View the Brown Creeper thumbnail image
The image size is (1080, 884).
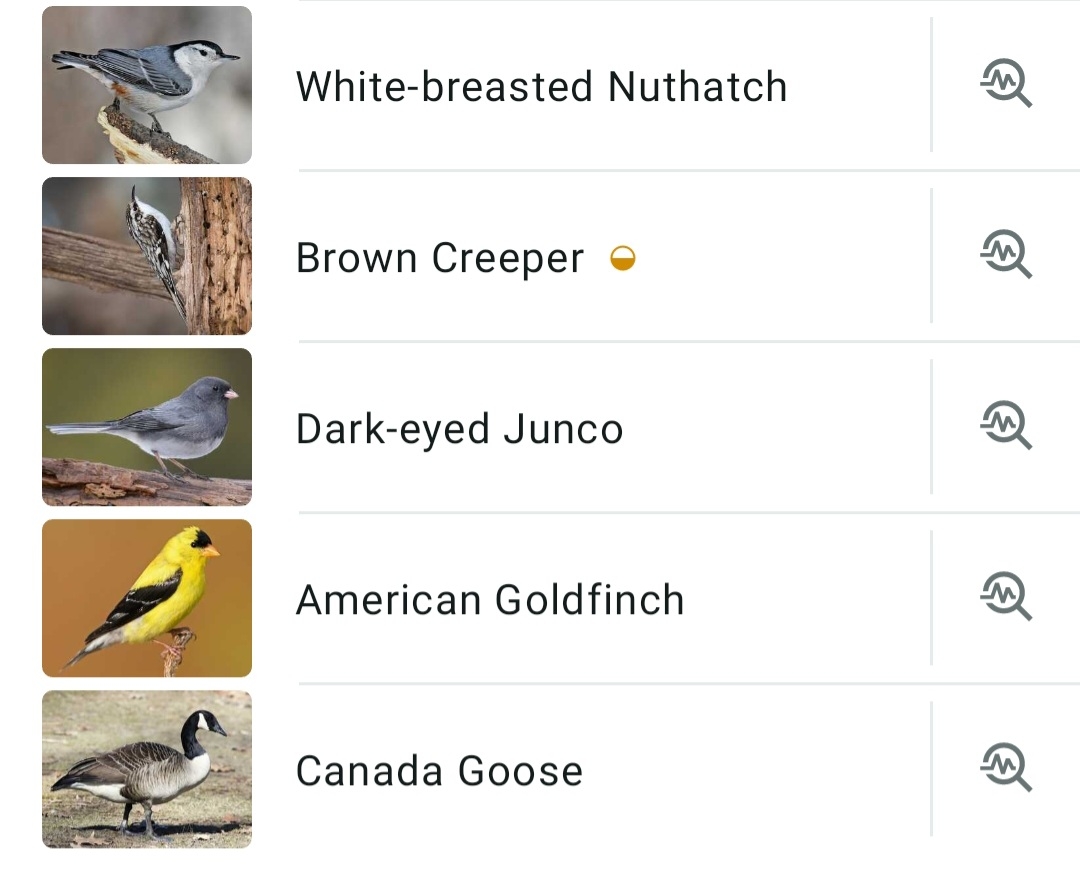(x=147, y=256)
